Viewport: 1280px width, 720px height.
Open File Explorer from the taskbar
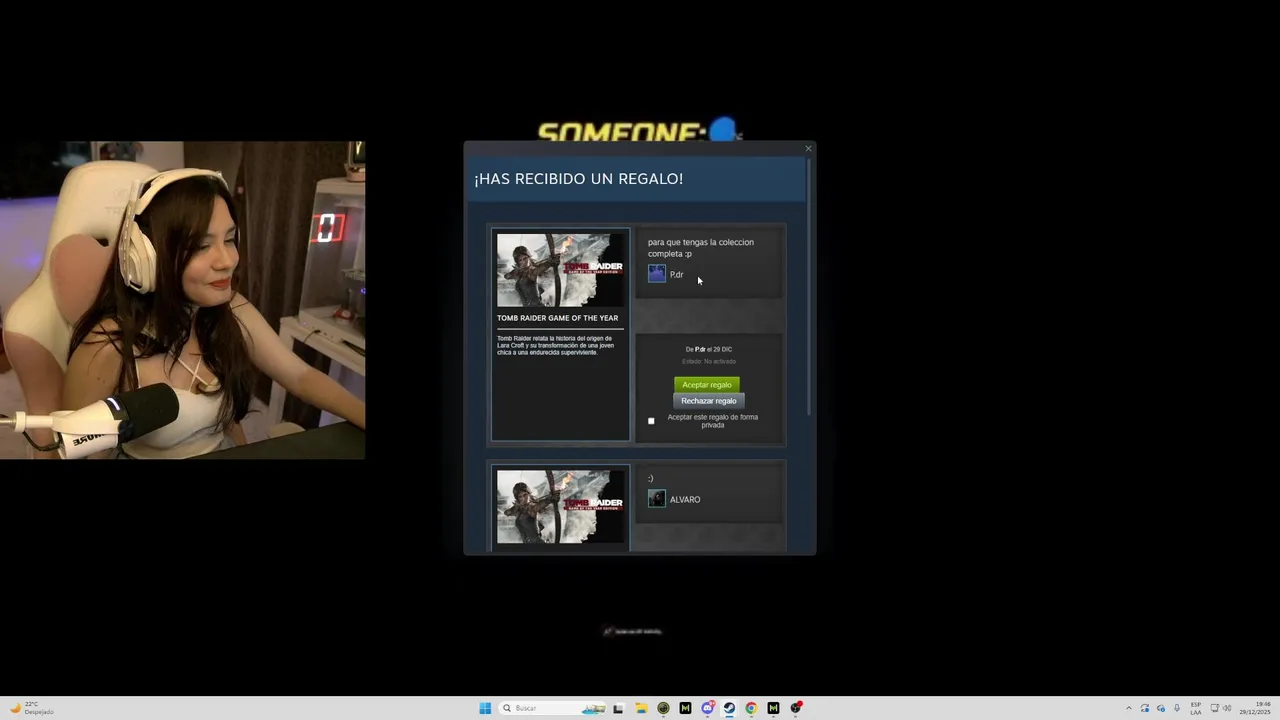(x=641, y=708)
